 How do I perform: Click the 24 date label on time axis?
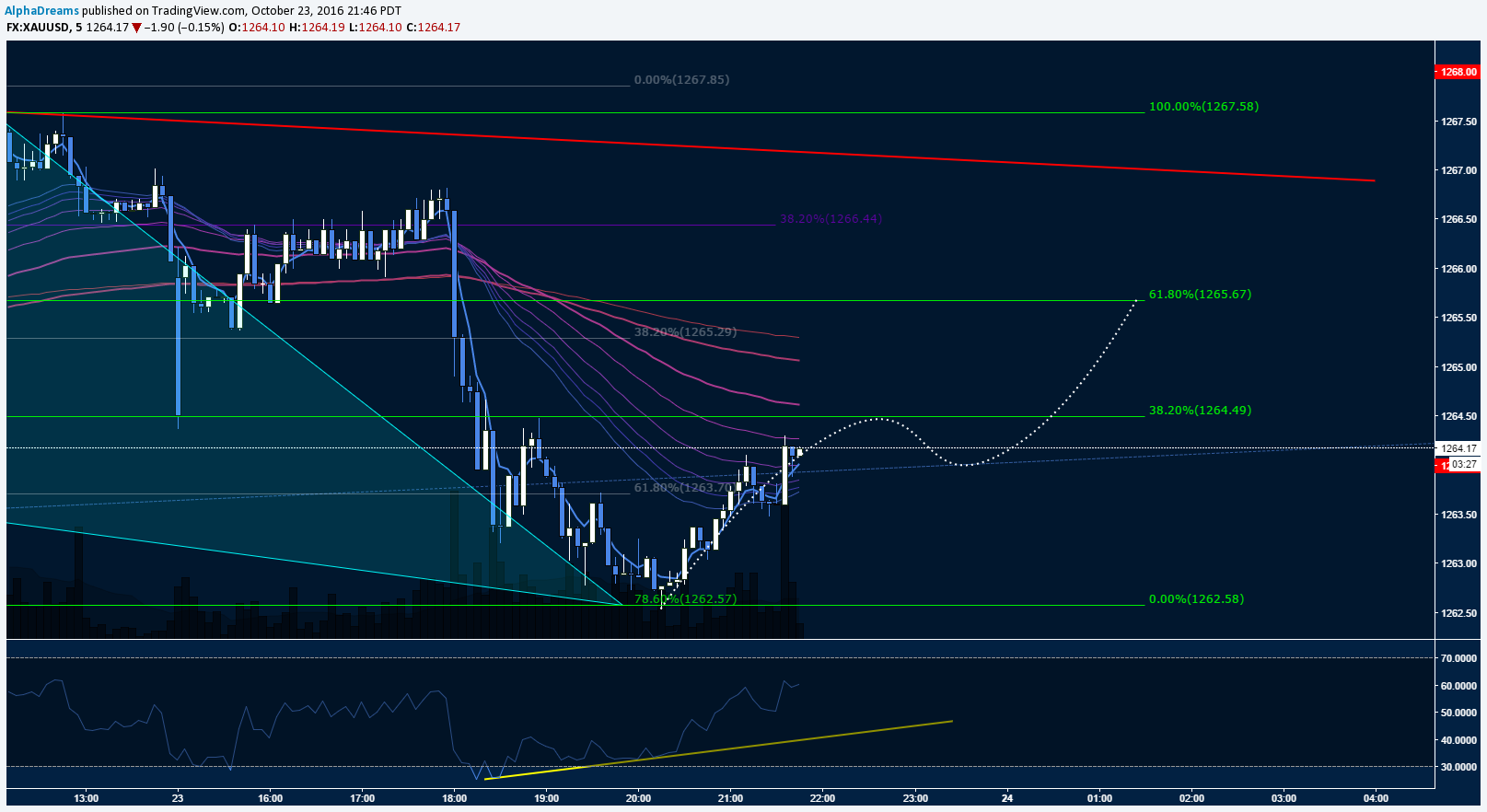point(1007,798)
